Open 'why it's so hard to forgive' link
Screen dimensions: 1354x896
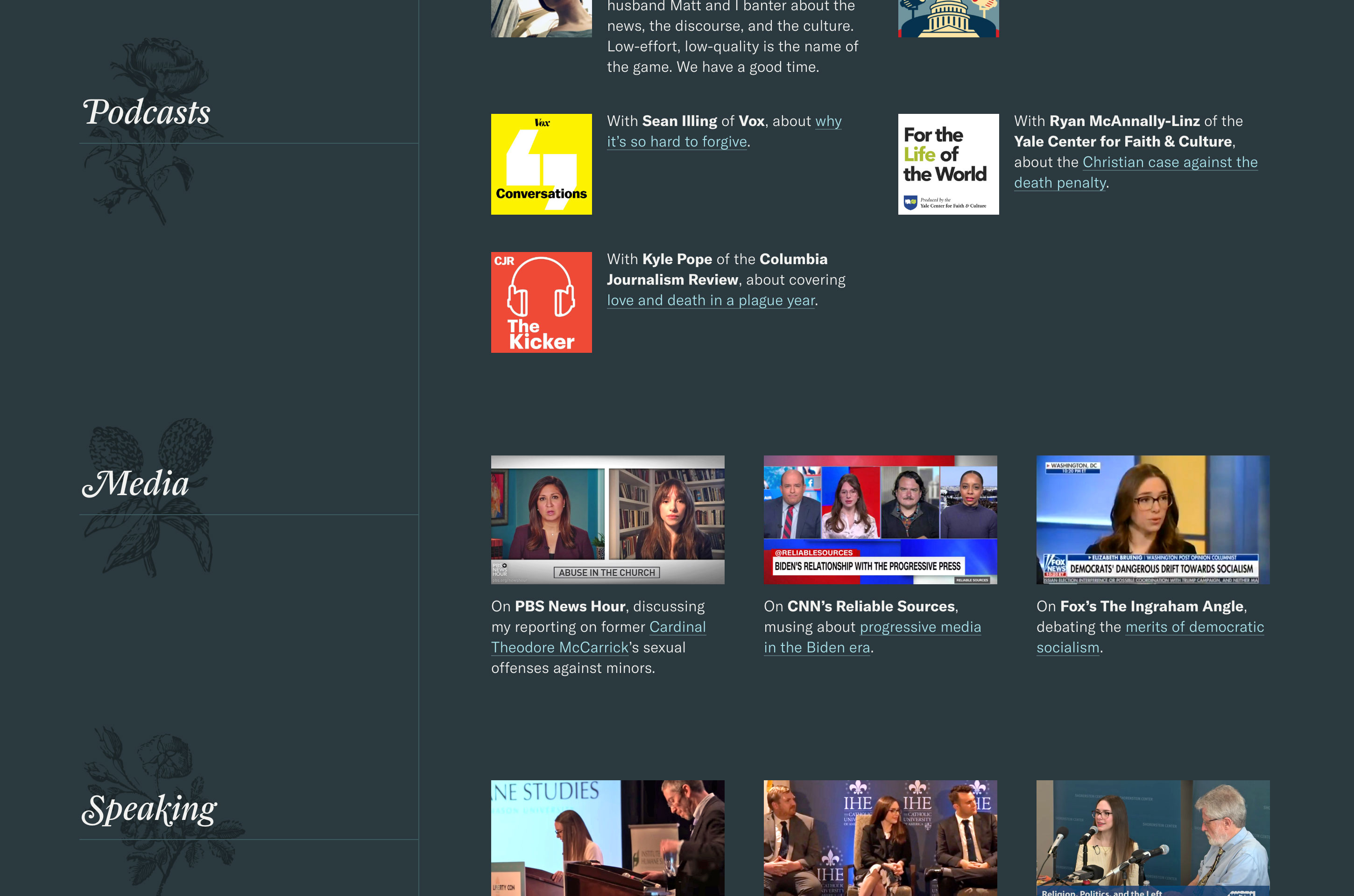point(724,132)
